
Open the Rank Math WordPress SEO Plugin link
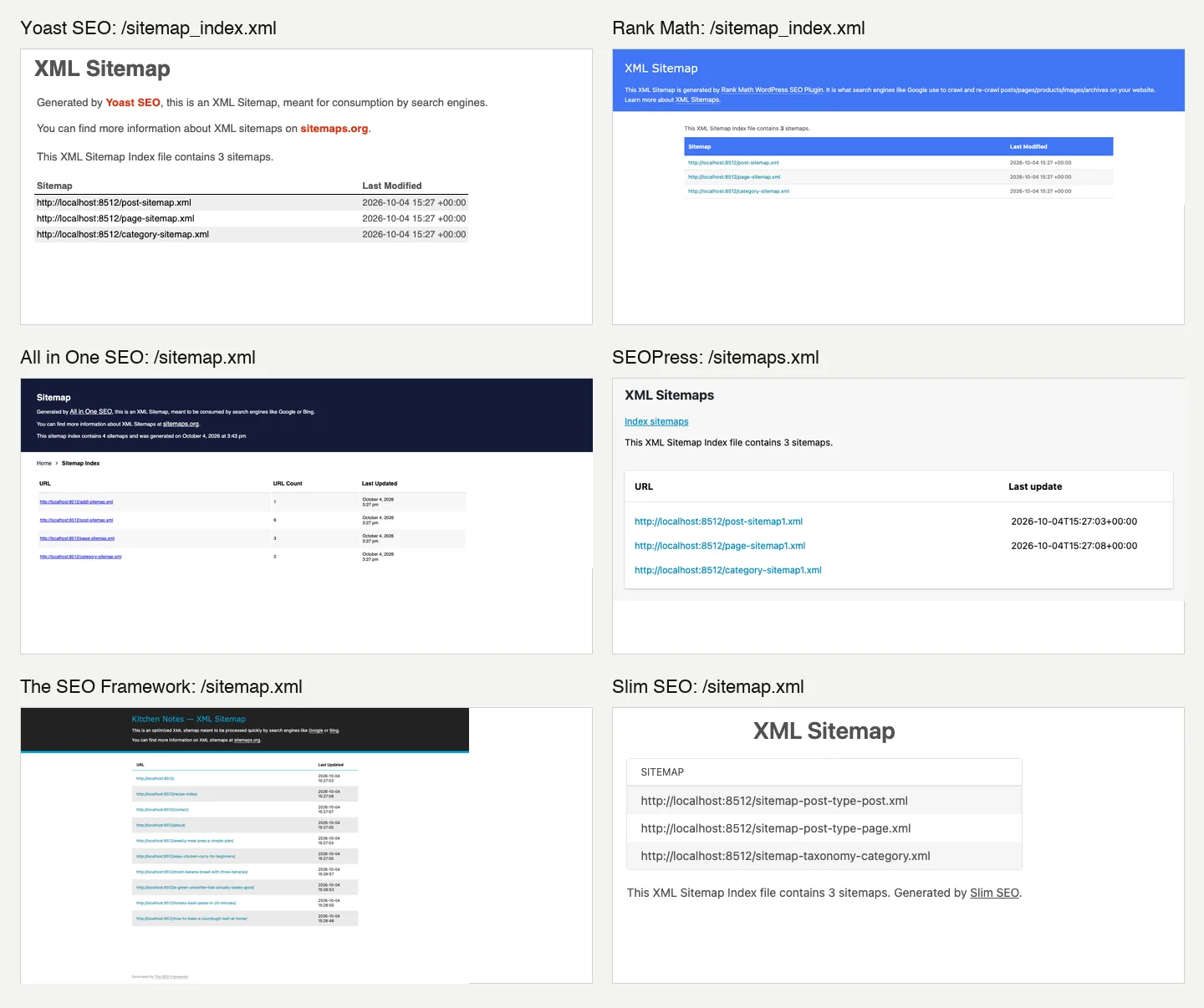coord(773,90)
